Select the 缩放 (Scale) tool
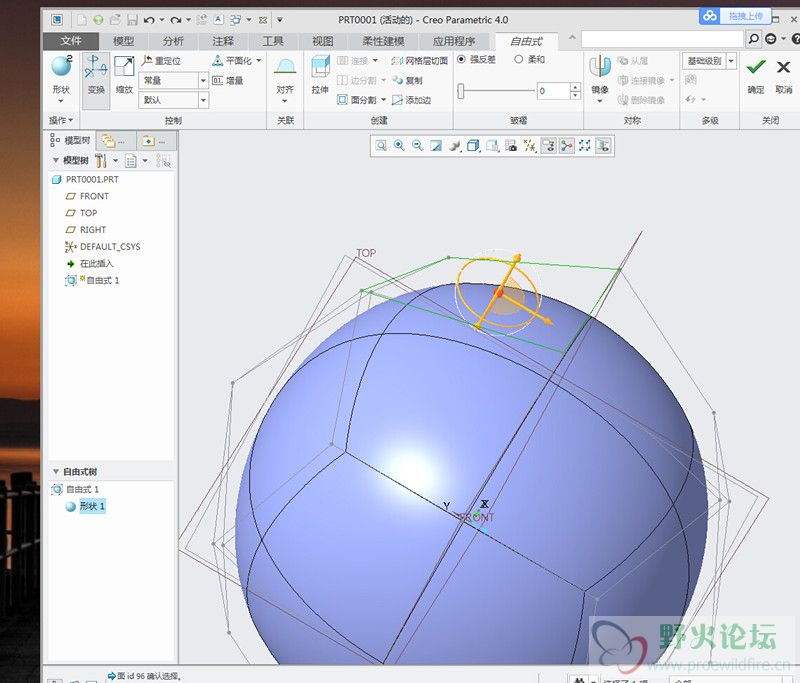The height and width of the screenshot is (683, 800). [124, 75]
